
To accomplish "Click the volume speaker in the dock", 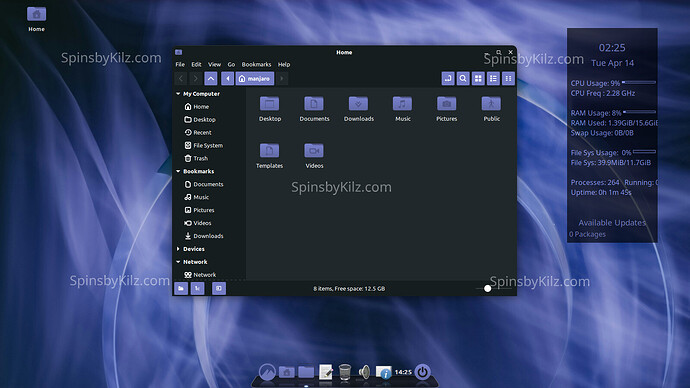I will [364, 372].
